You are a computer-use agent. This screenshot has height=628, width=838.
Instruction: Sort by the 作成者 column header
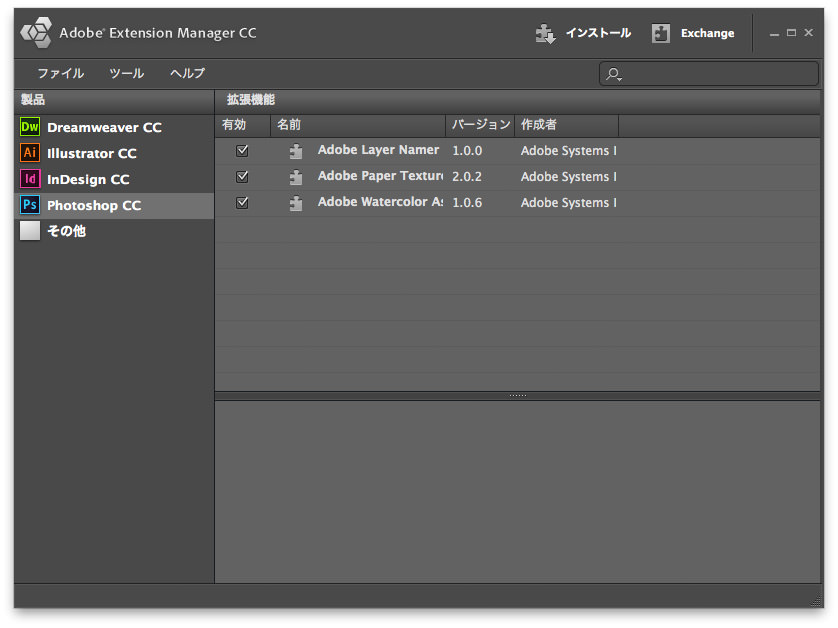click(x=567, y=125)
